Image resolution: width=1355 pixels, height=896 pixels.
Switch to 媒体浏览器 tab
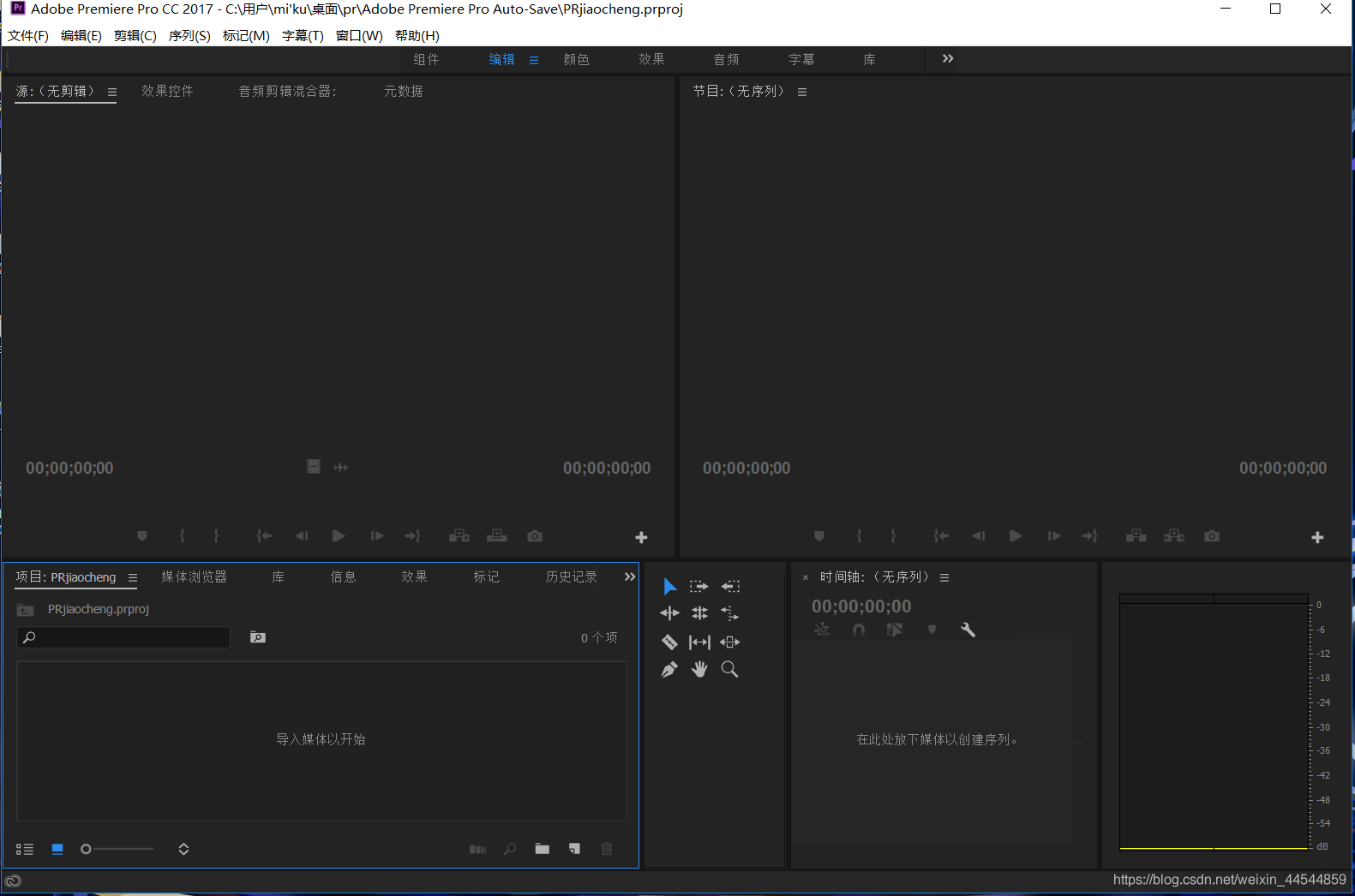point(195,576)
